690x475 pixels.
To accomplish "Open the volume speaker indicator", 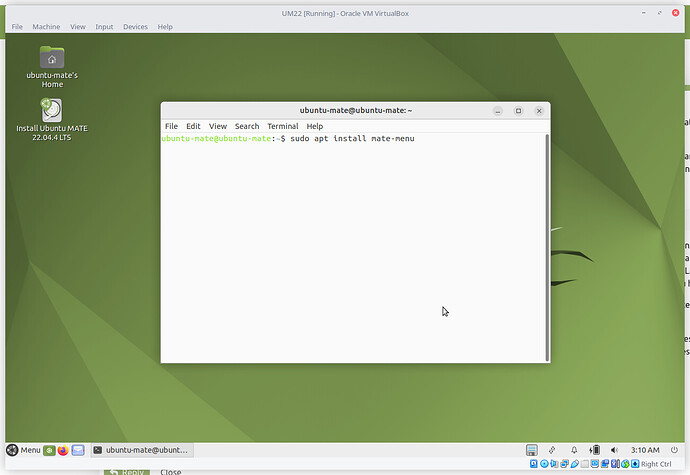I will [614, 450].
